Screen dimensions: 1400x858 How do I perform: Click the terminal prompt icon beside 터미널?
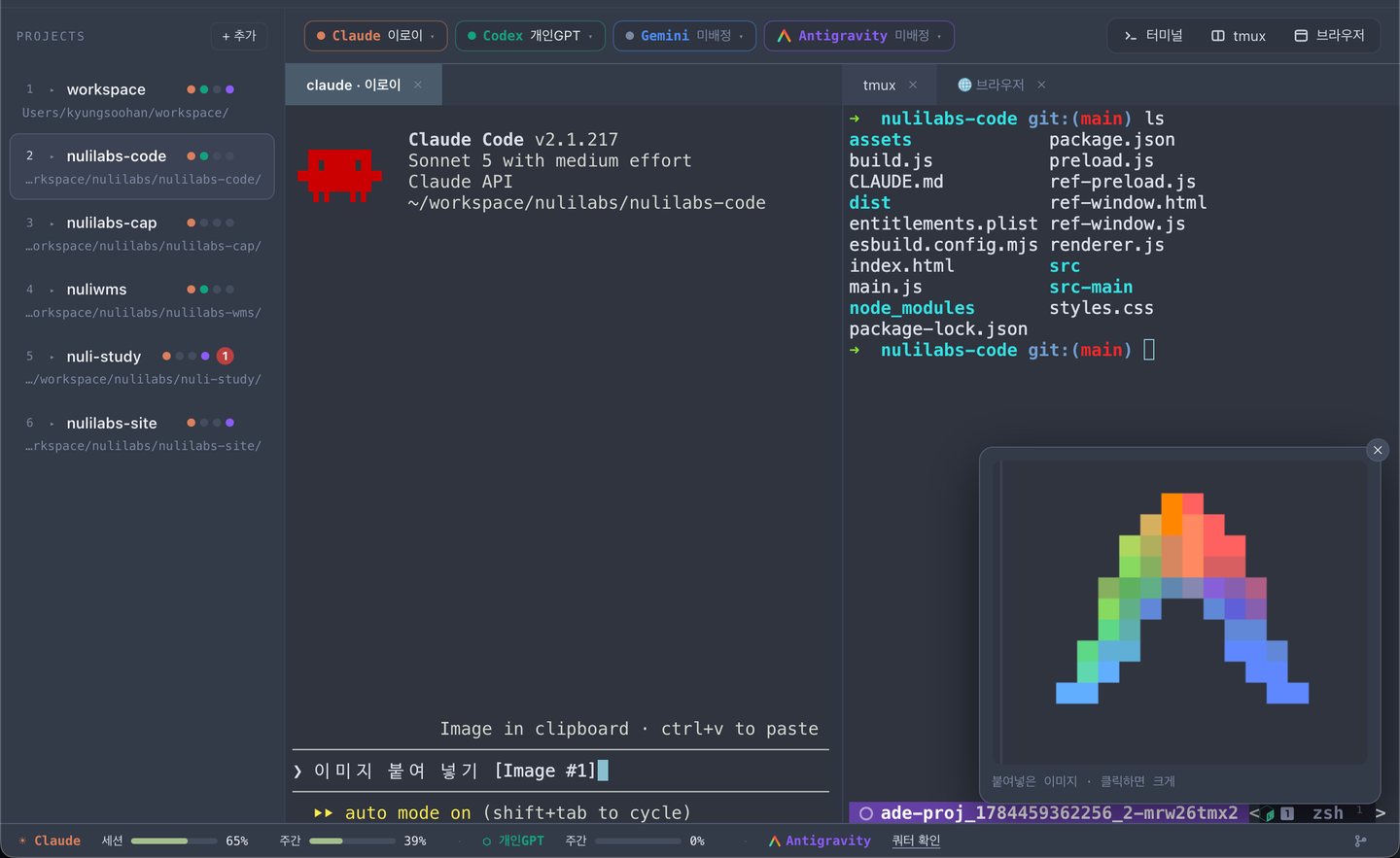point(1130,36)
